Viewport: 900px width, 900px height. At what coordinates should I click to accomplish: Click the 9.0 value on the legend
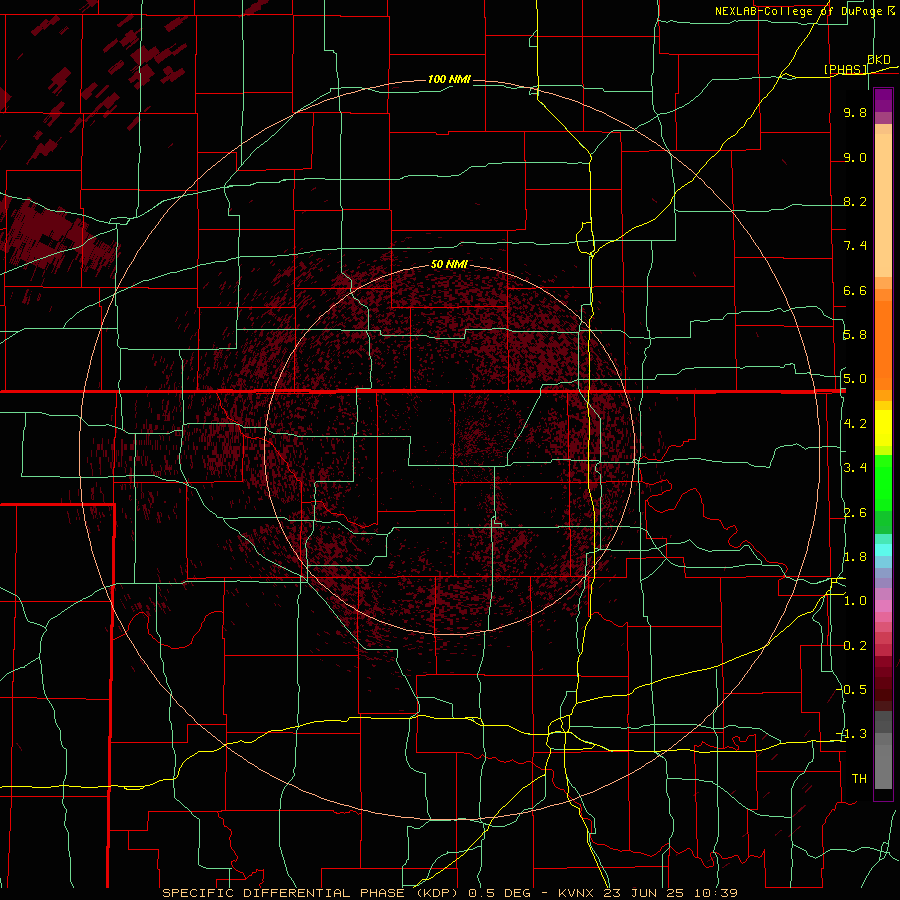tap(855, 157)
